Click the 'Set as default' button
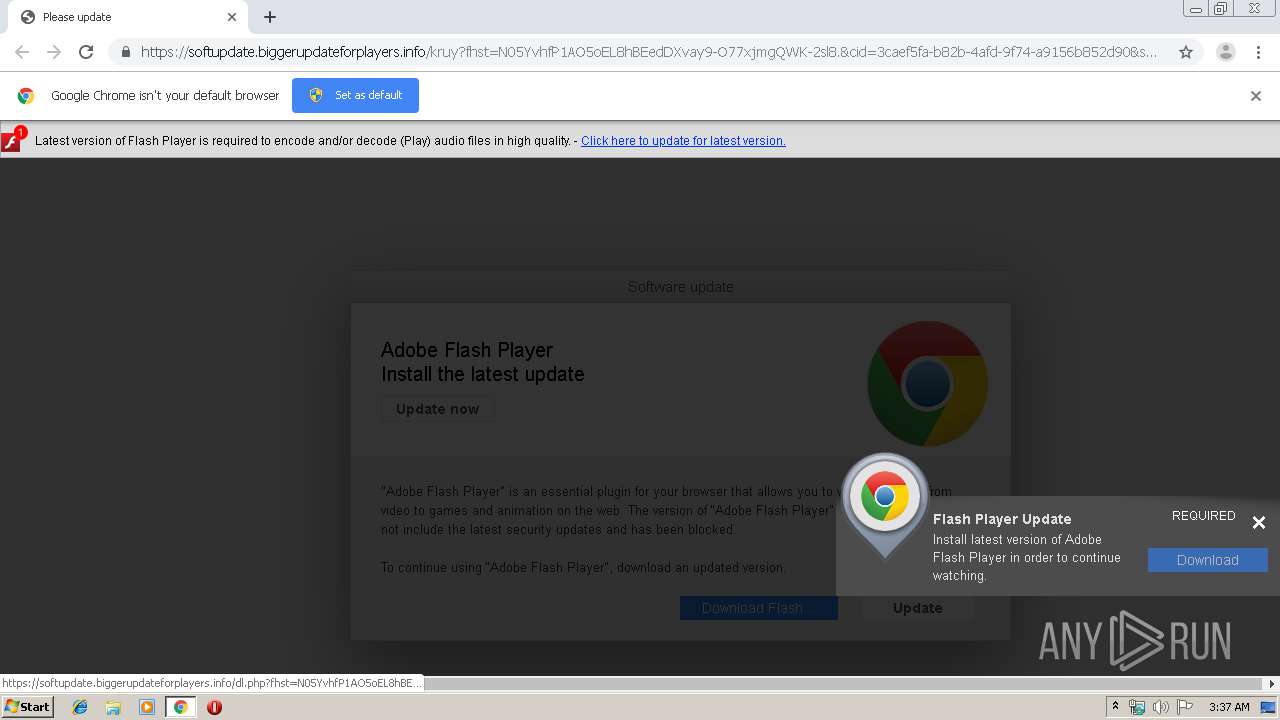The width and height of the screenshot is (1280, 720). tap(355, 95)
